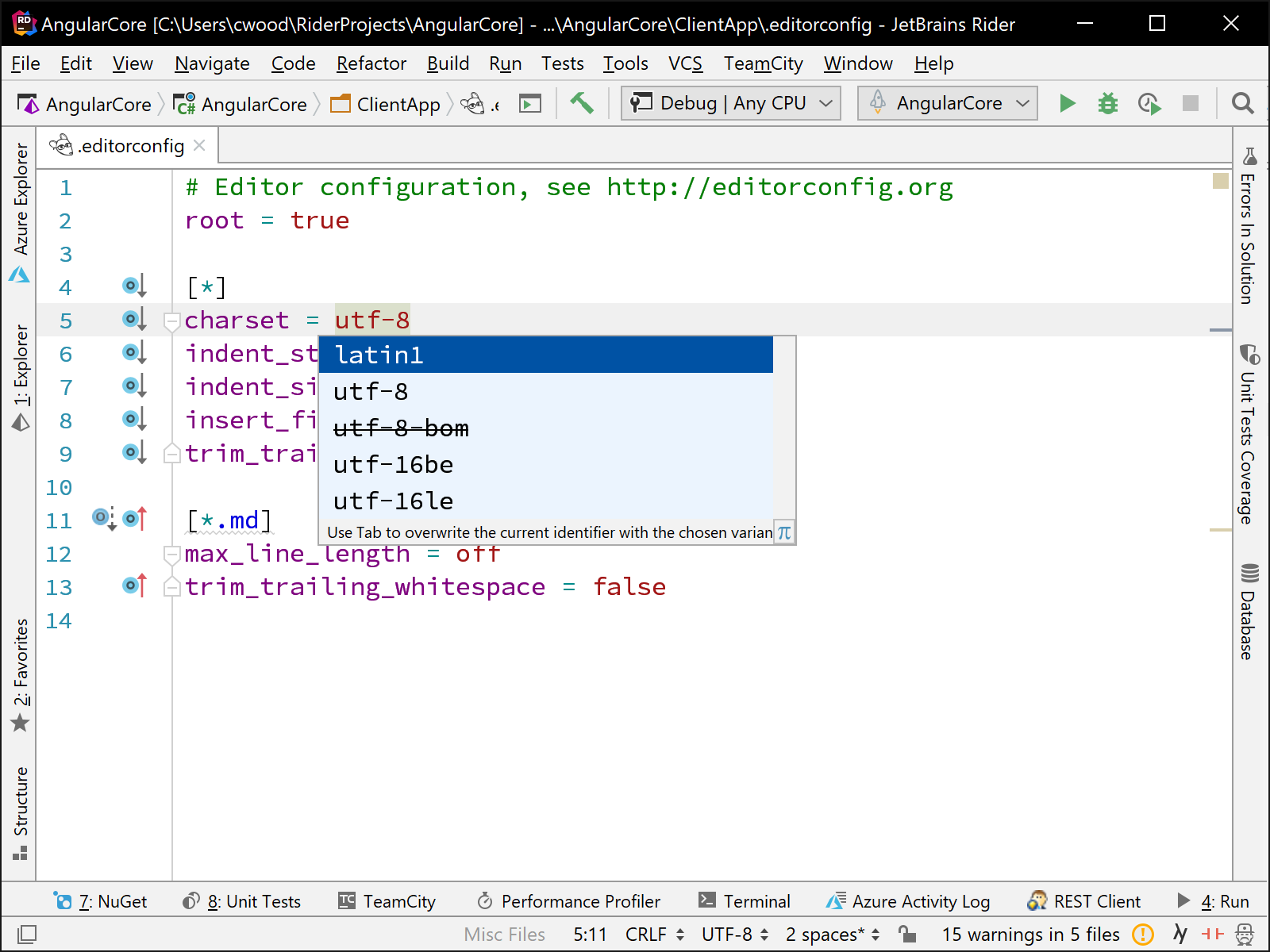
Task: Open the 1: Explorer tool window
Action: (x=21, y=378)
